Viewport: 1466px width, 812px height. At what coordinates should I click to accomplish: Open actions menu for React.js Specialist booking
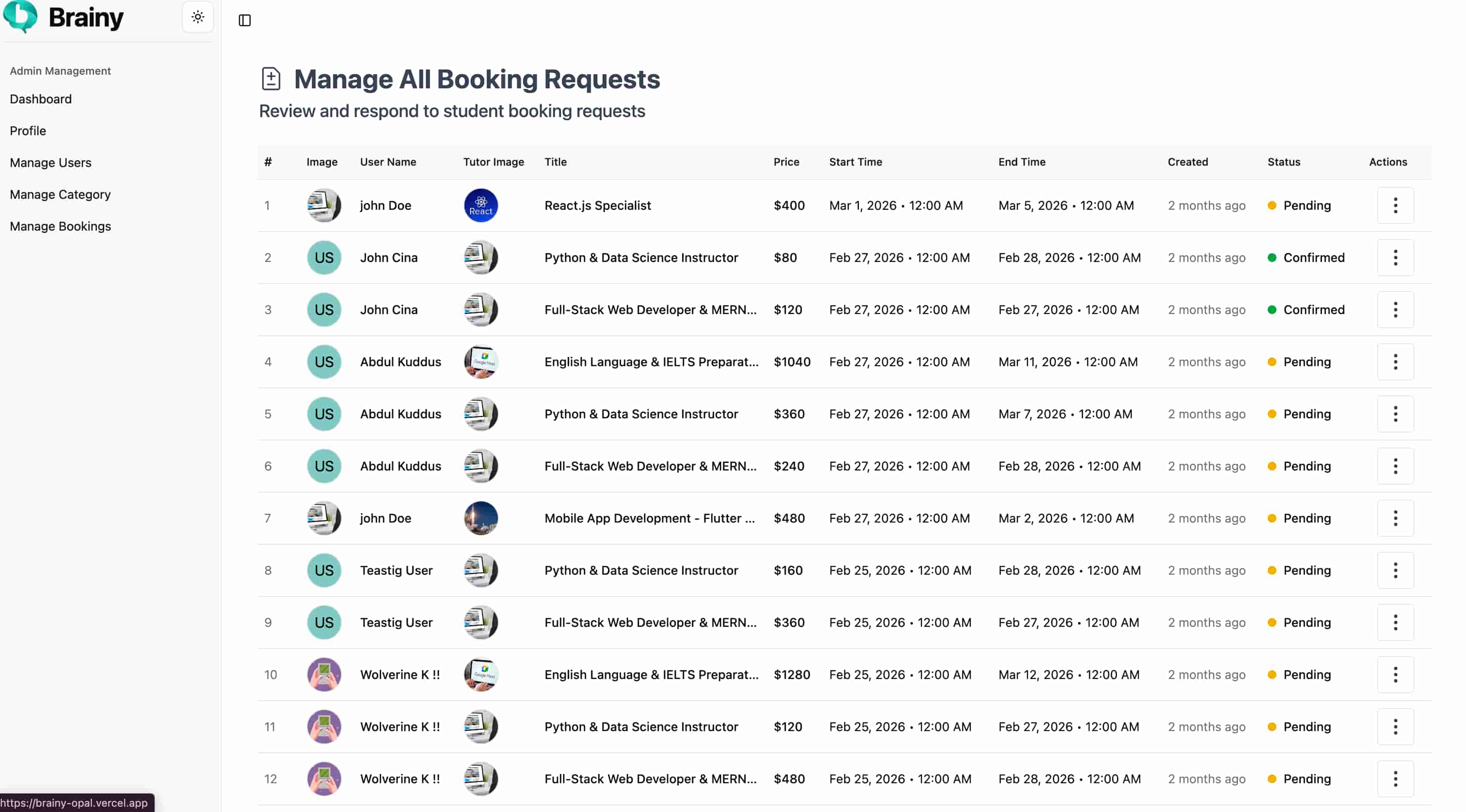coord(1395,205)
